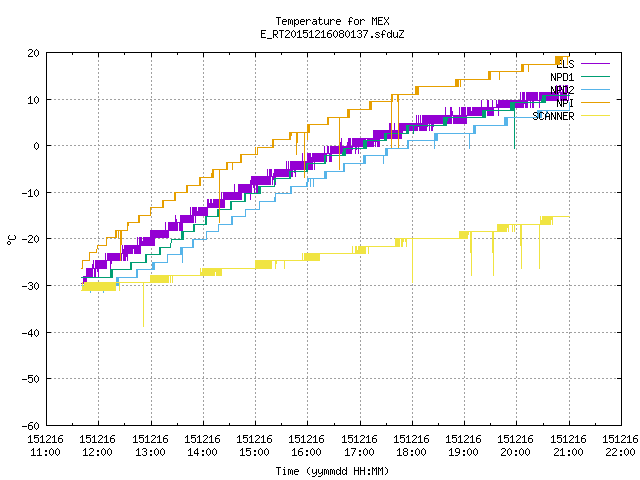640x480 pixels.
Task: Click the °C y-axis unit label
Action: (12, 240)
